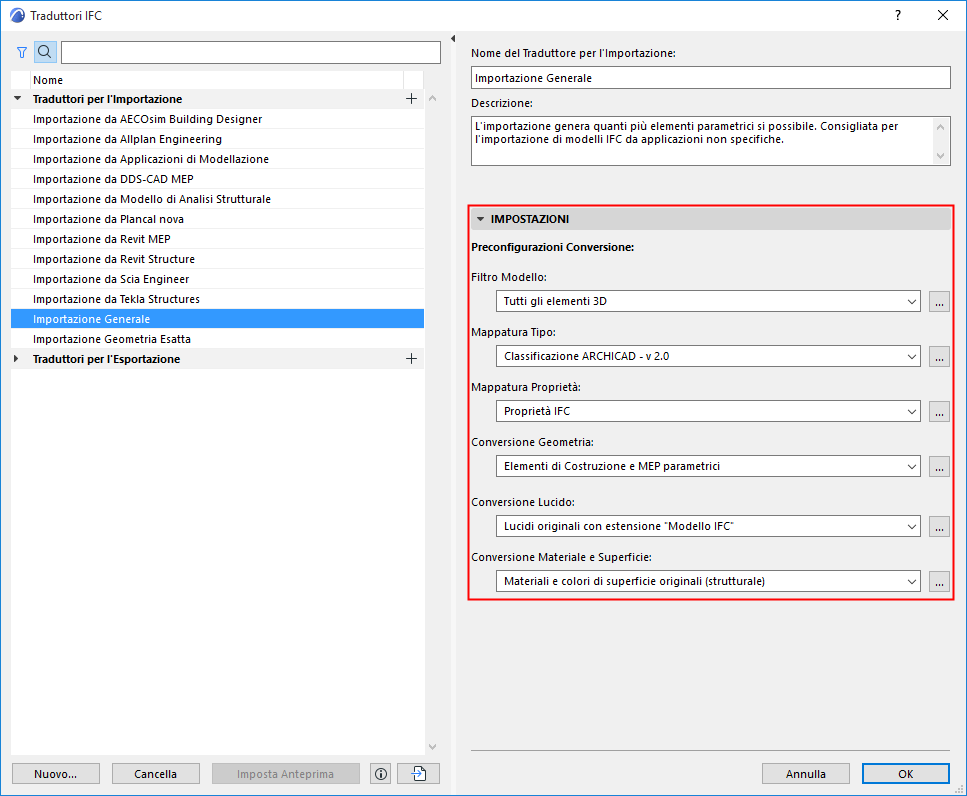This screenshot has height=796, width=967.
Task: Select Importazione da Tekla Structures
Action: click(217, 299)
